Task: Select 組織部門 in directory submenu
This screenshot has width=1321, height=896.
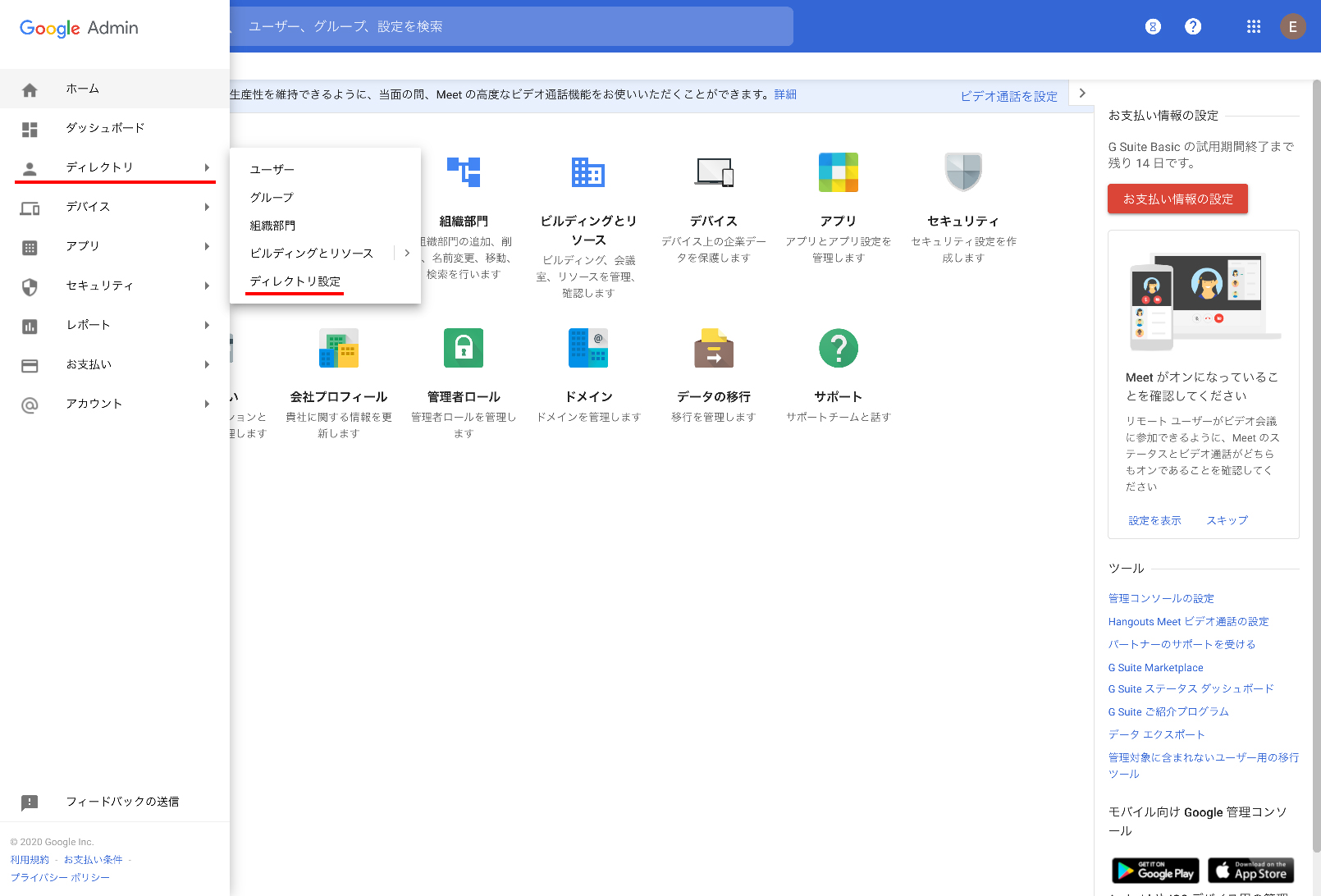Action: pos(272,226)
